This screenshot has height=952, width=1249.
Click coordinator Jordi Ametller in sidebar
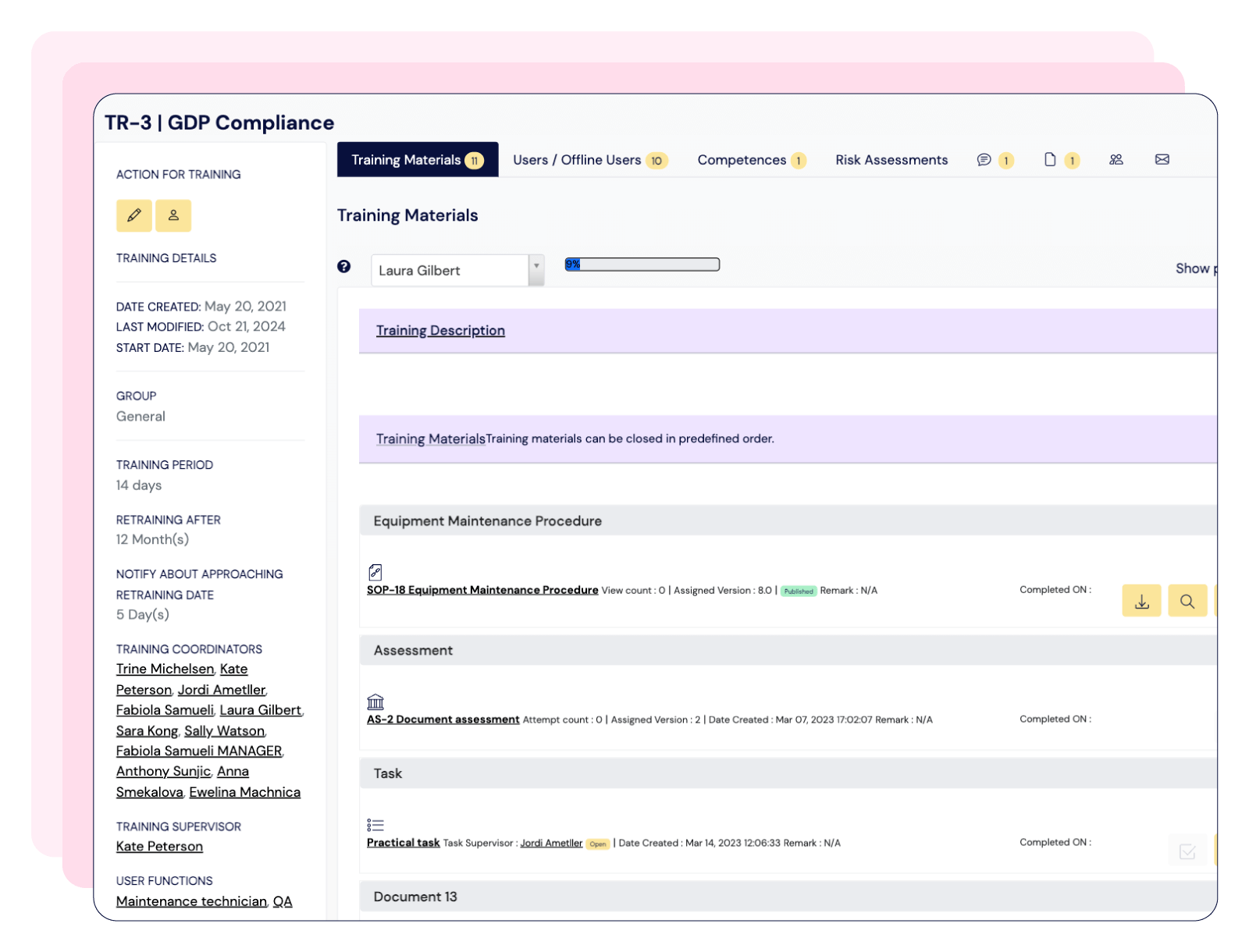222,691
